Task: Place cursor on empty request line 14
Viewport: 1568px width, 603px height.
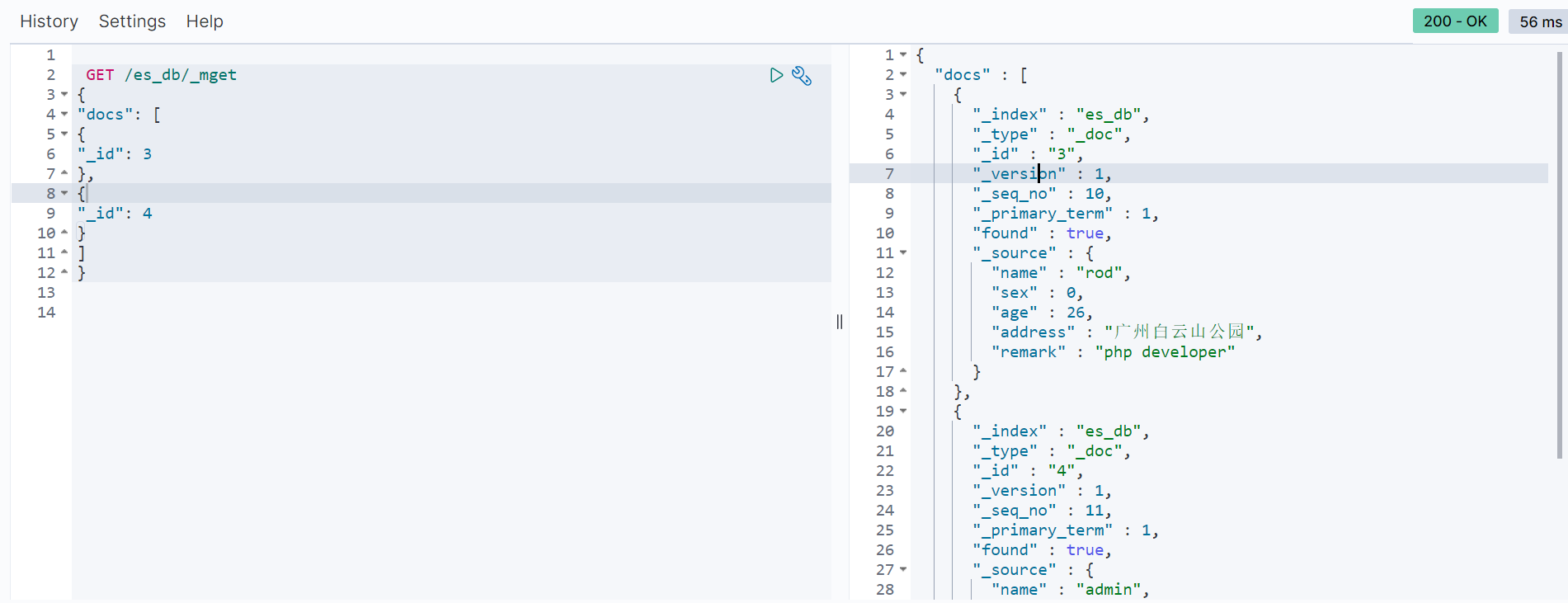Action: pos(451,313)
